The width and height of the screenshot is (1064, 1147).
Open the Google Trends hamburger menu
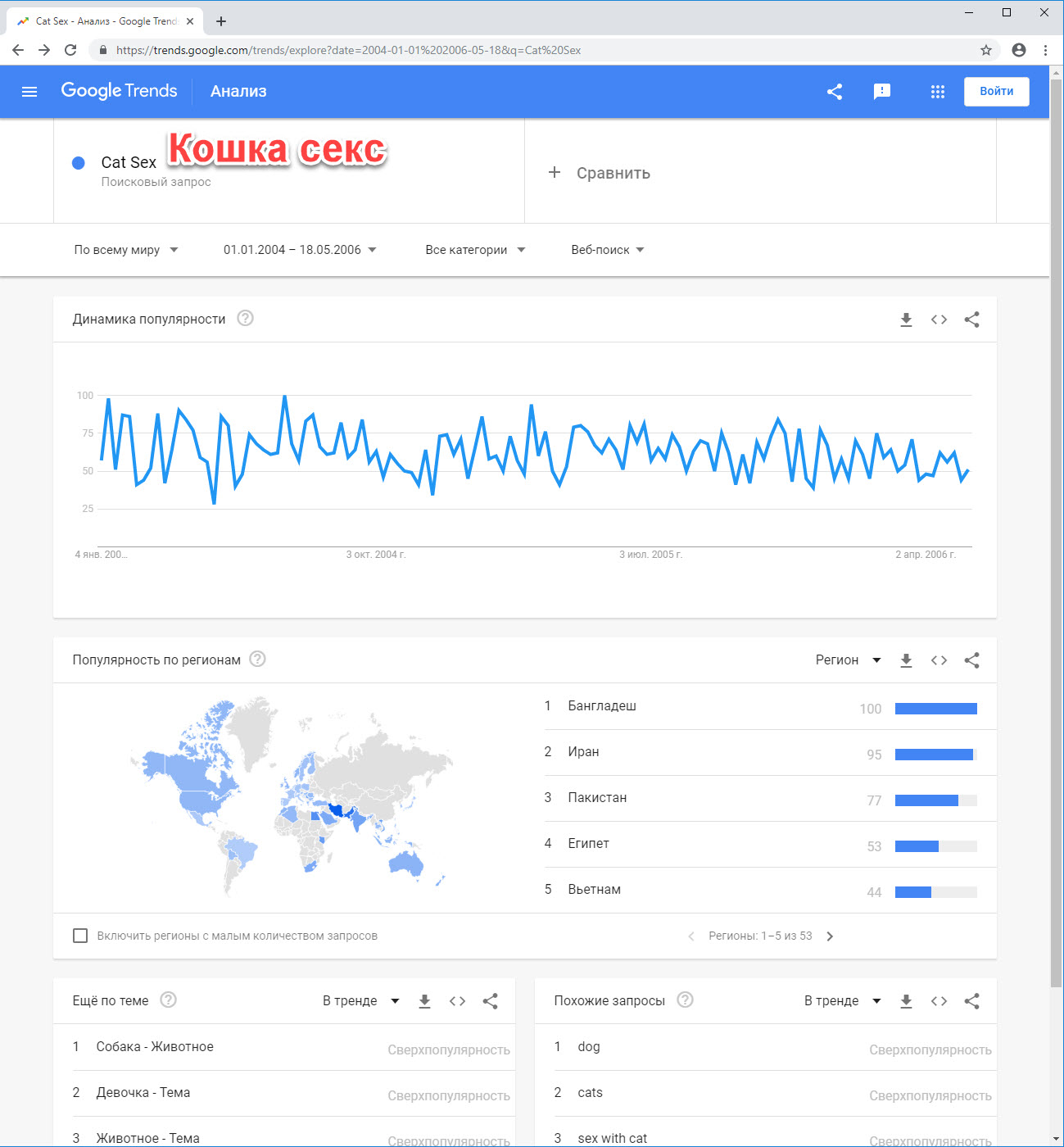[x=29, y=92]
